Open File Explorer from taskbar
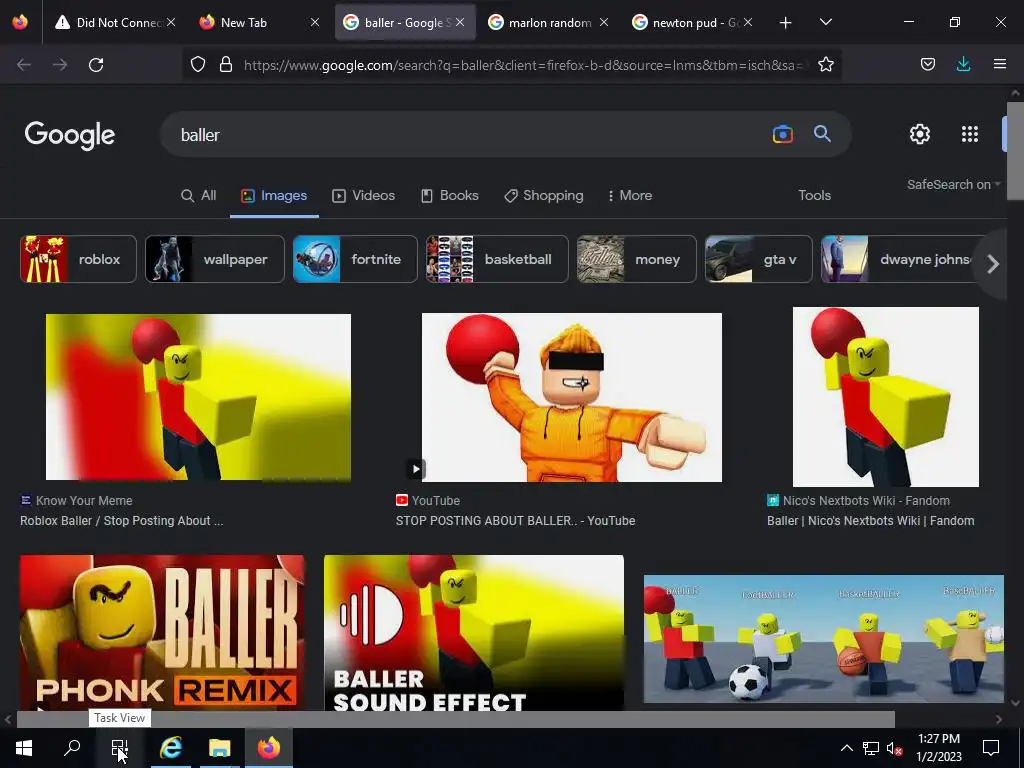 [x=219, y=748]
